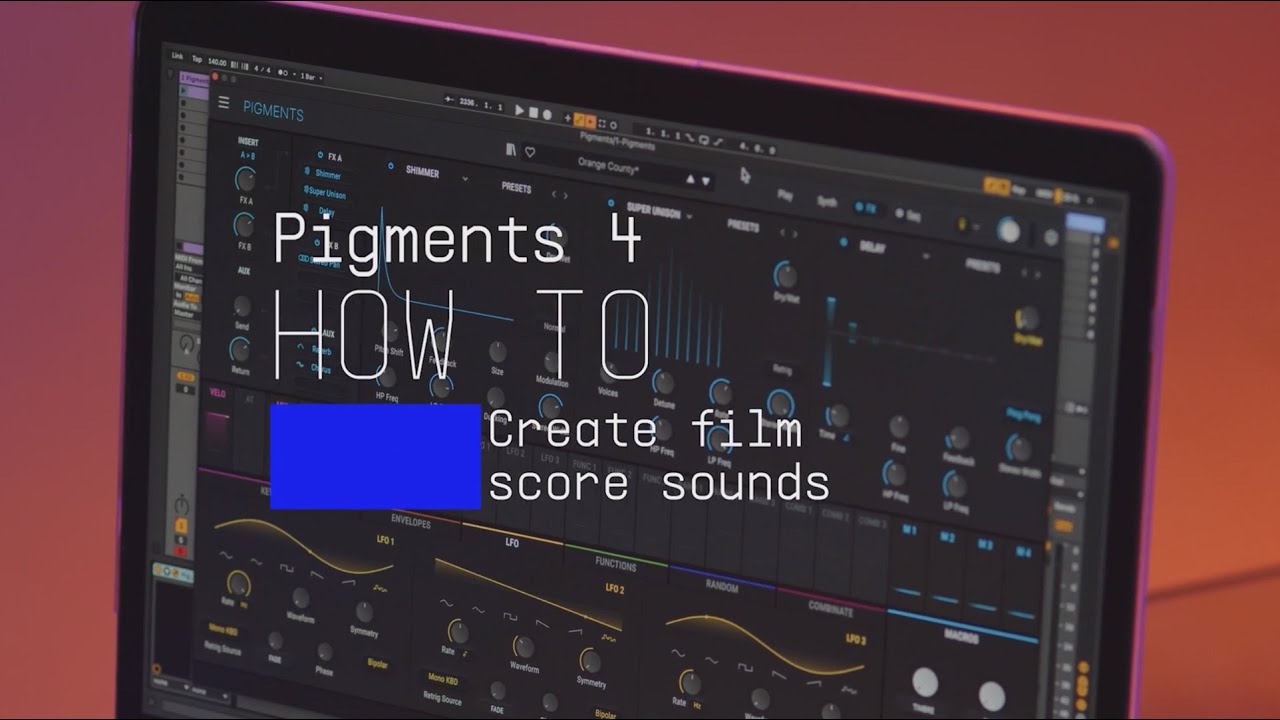The image size is (1280, 720).
Task: Open the FUNCTIONS modulation tab
Action: [x=615, y=564]
